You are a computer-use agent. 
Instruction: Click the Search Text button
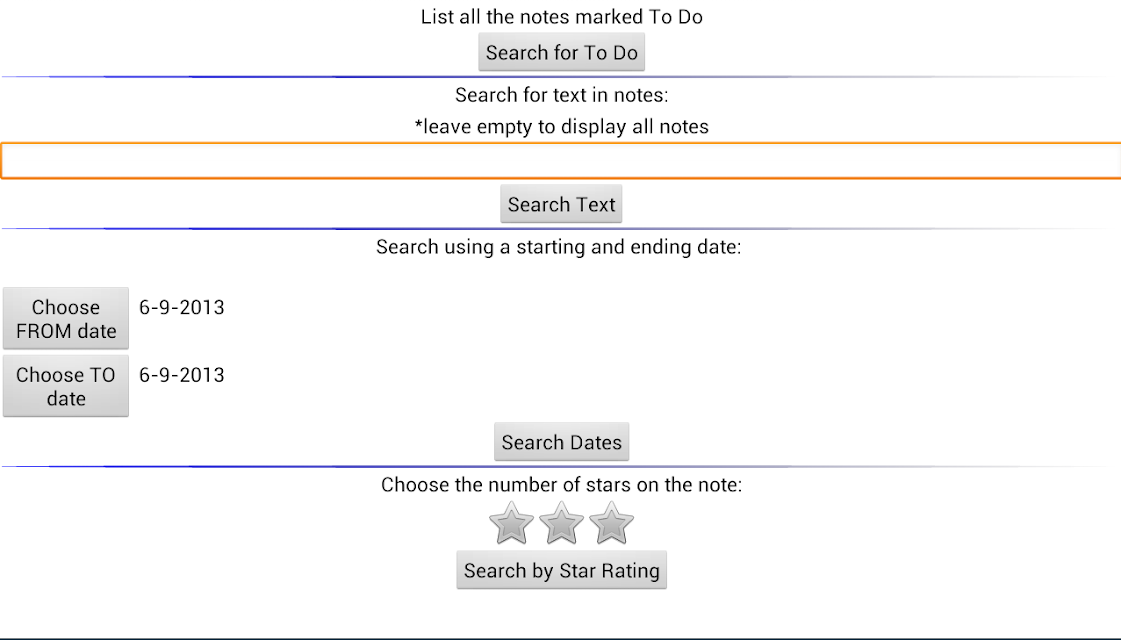[561, 205]
